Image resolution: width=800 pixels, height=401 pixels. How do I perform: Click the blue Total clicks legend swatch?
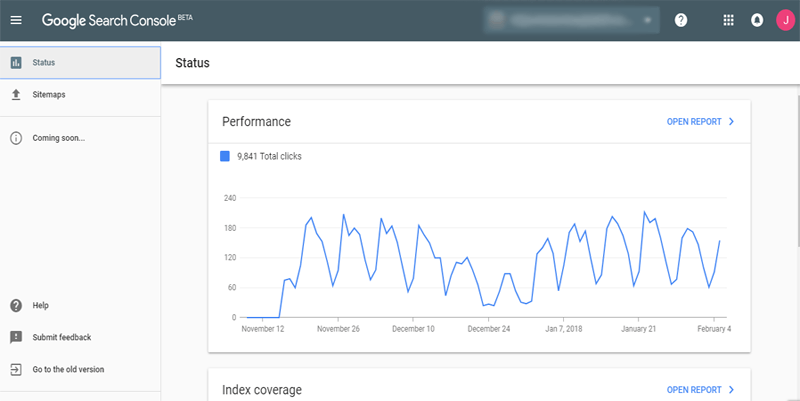(224, 156)
